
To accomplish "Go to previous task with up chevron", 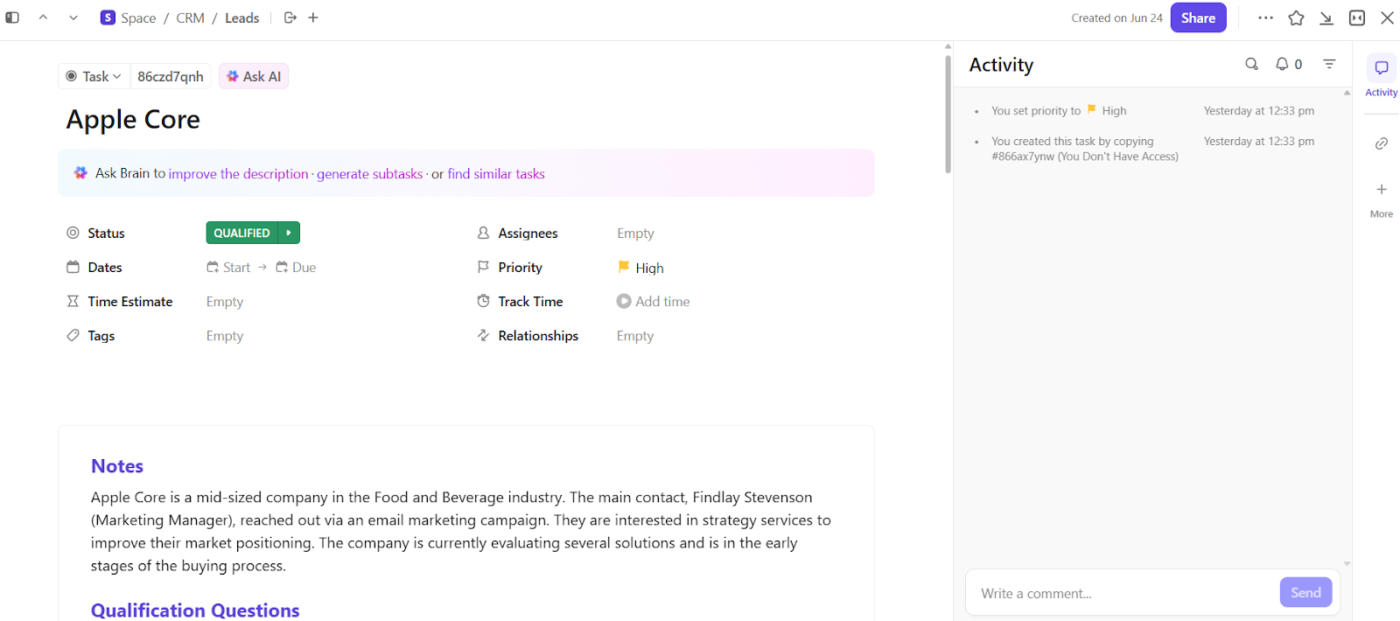I will (x=43, y=18).
